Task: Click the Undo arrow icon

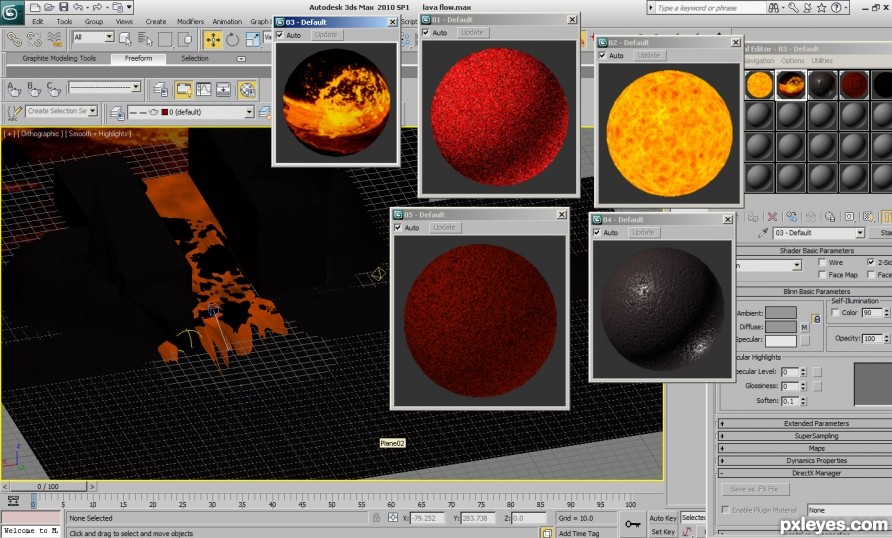Action: point(78,7)
